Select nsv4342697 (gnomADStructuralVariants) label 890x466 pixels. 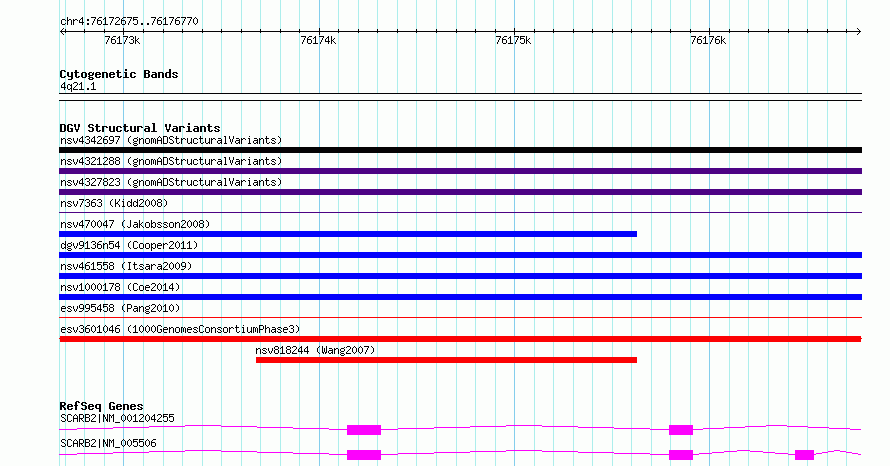coord(171,140)
